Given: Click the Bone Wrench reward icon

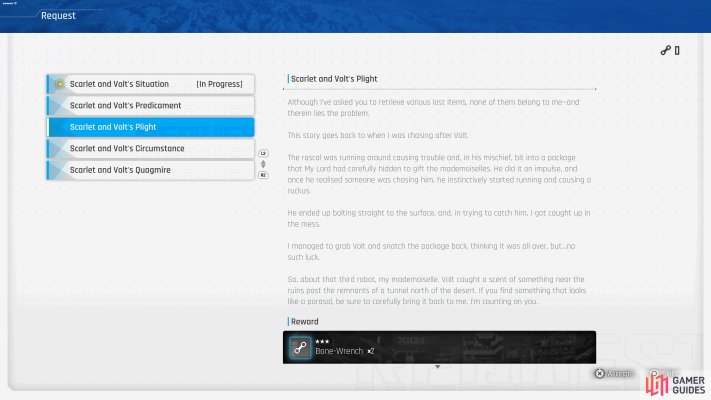Looking at the screenshot, I should click(300, 348).
